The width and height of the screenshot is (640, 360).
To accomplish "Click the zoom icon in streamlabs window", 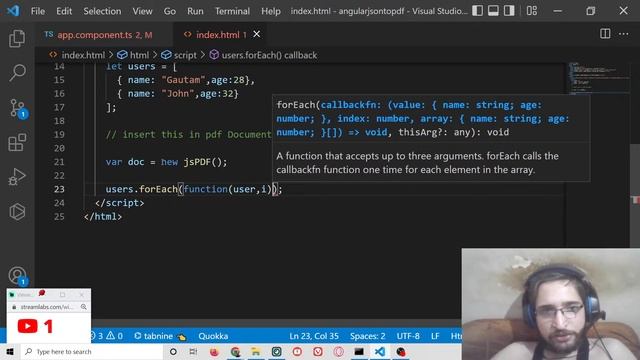I will coord(84,307).
